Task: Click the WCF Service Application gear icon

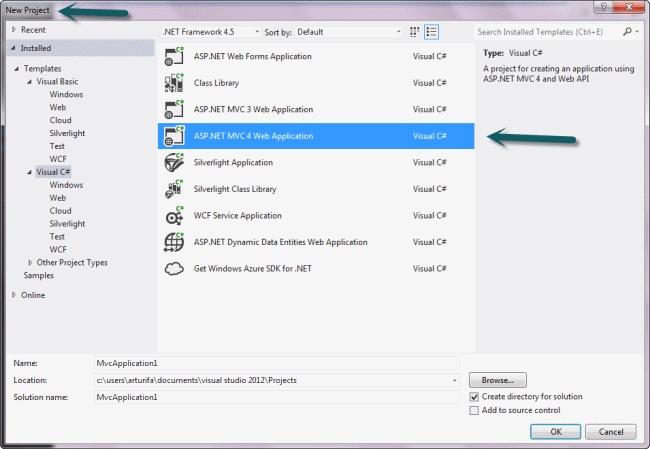Action: (174, 216)
